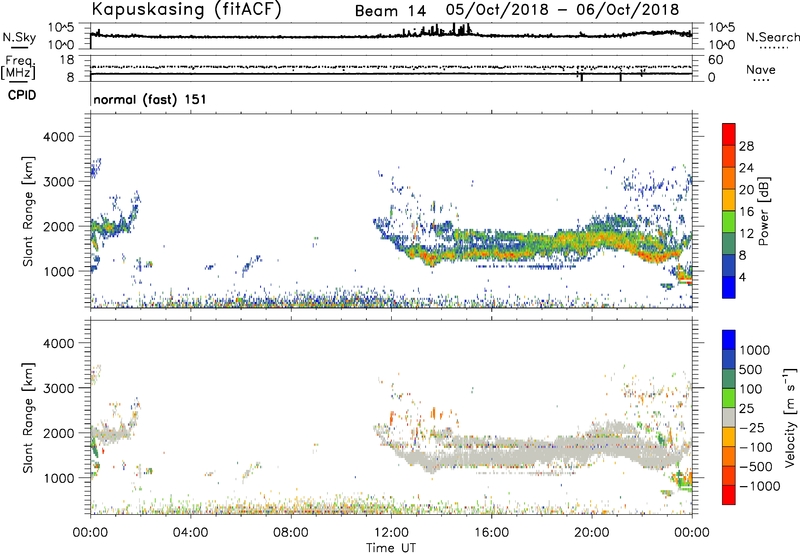Click the gray segment of Velocity color bar
Viewport: 800px width, 554px height.
pos(729,417)
